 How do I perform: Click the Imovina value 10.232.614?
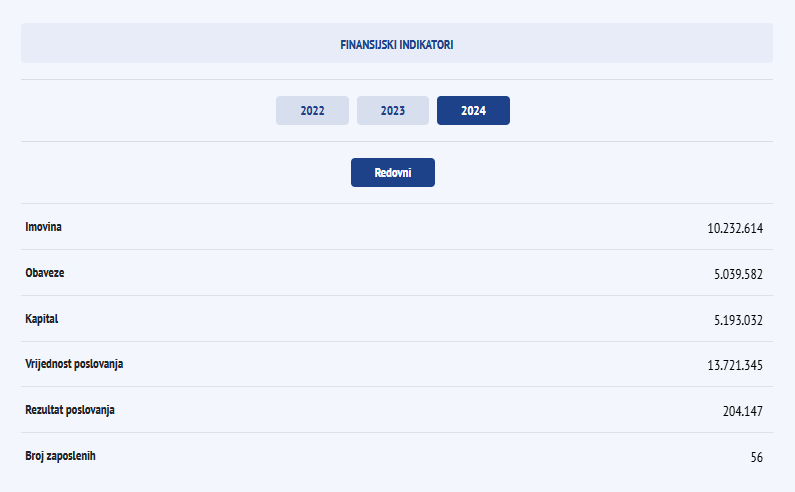(x=735, y=228)
